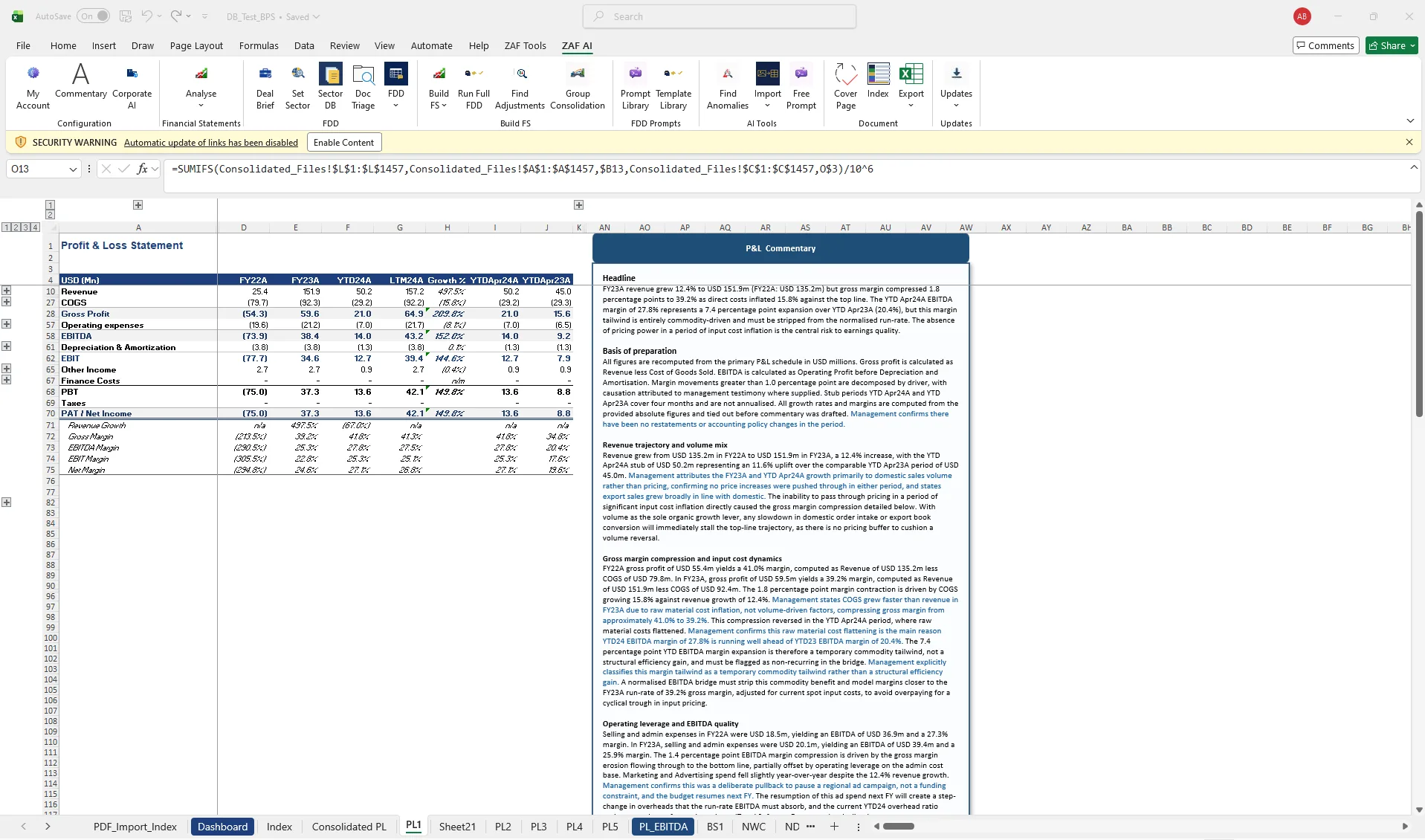Insert a Cover Page
This screenshot has width=1425, height=840.
(x=845, y=86)
